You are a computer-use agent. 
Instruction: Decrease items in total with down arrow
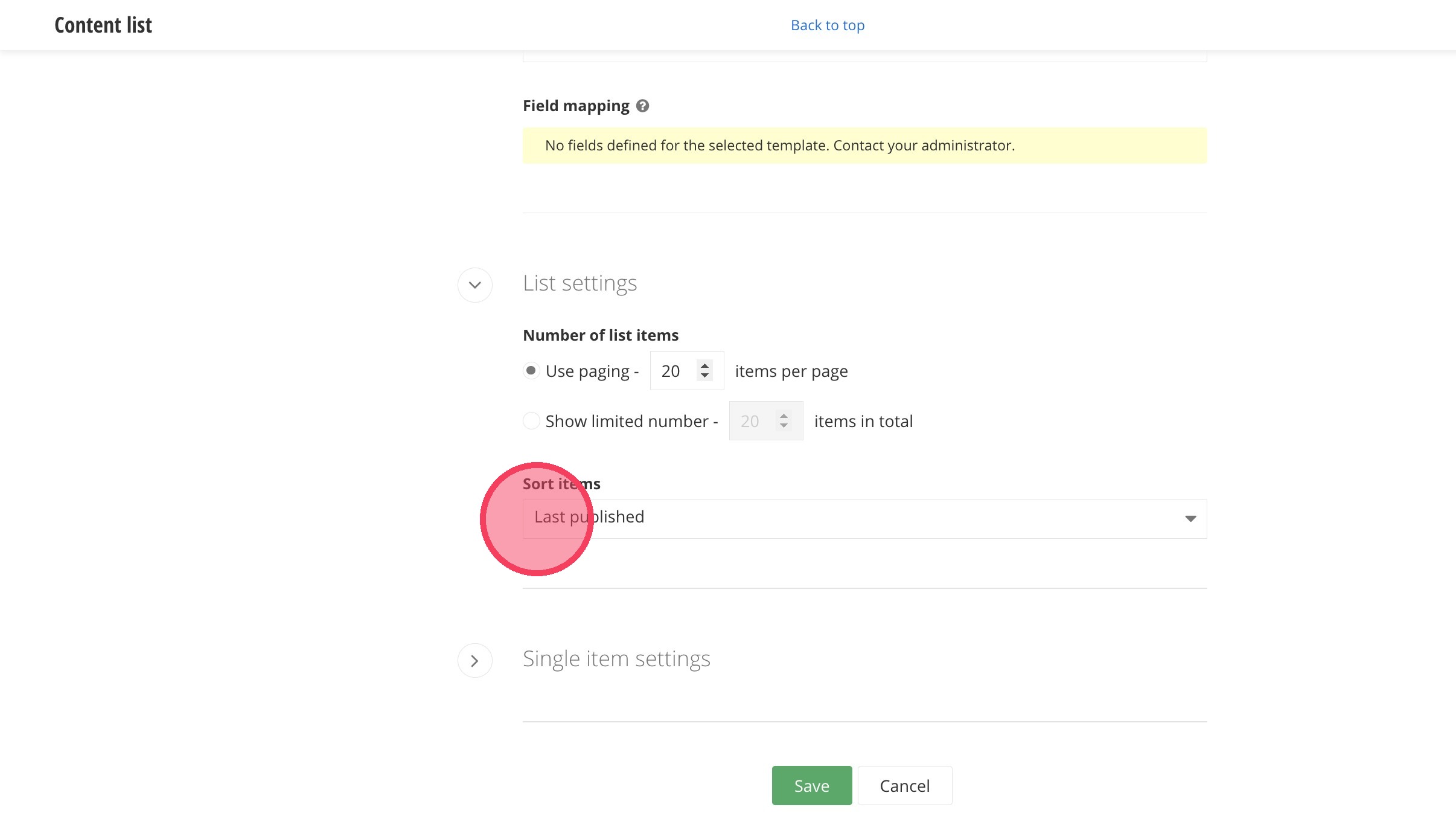coord(784,426)
